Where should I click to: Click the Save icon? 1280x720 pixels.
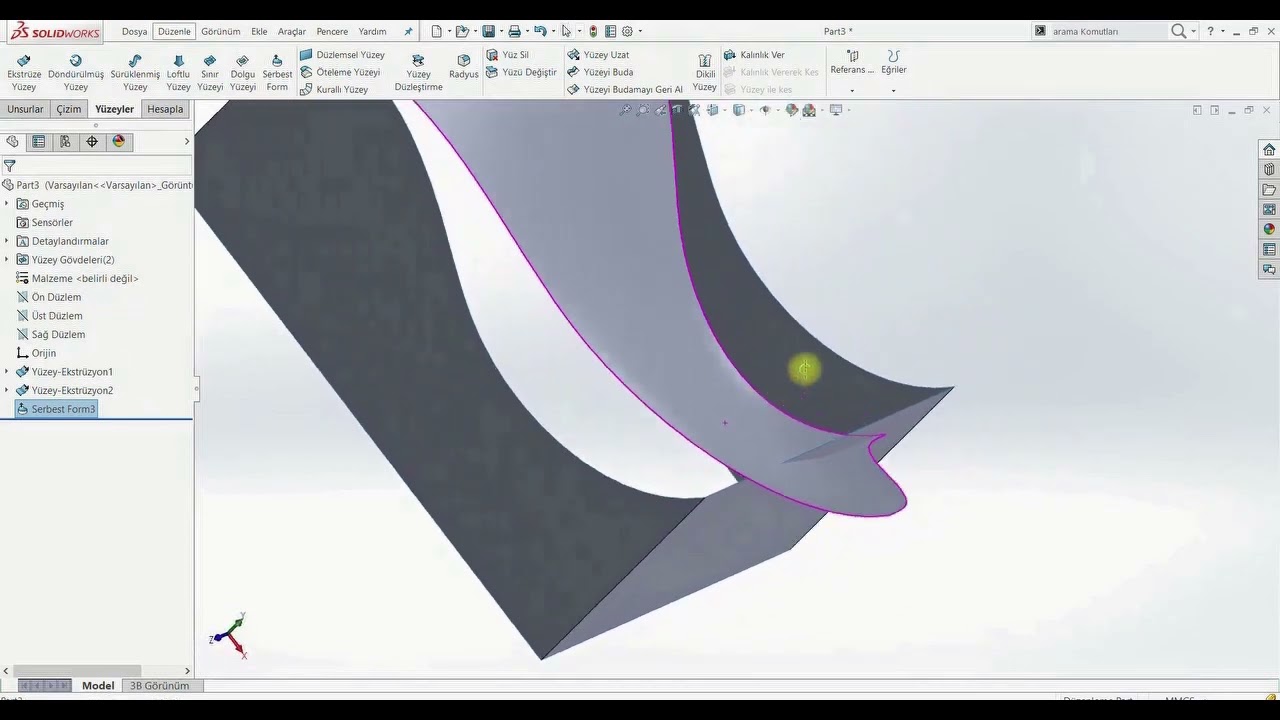[488, 31]
